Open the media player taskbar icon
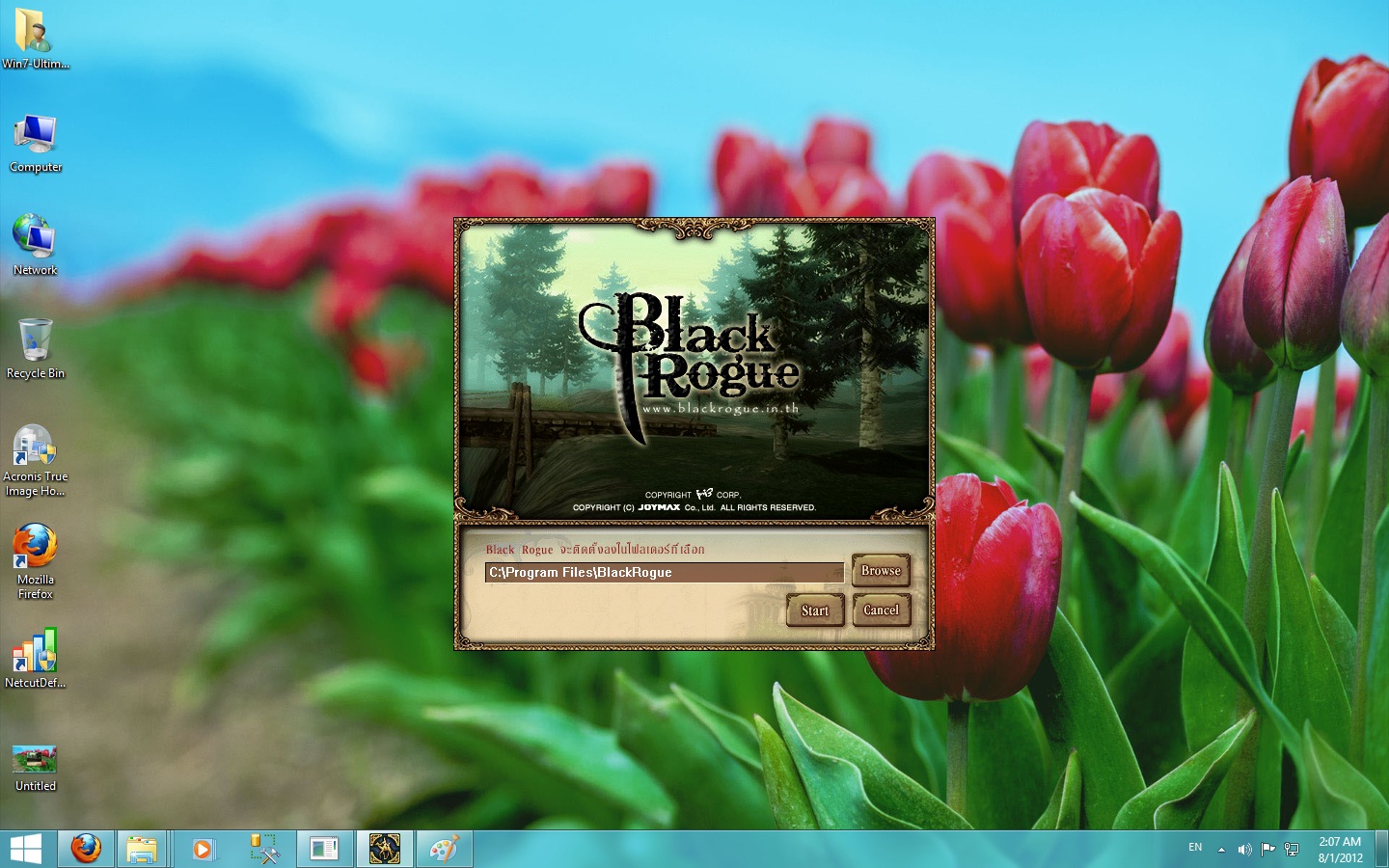 [203, 850]
